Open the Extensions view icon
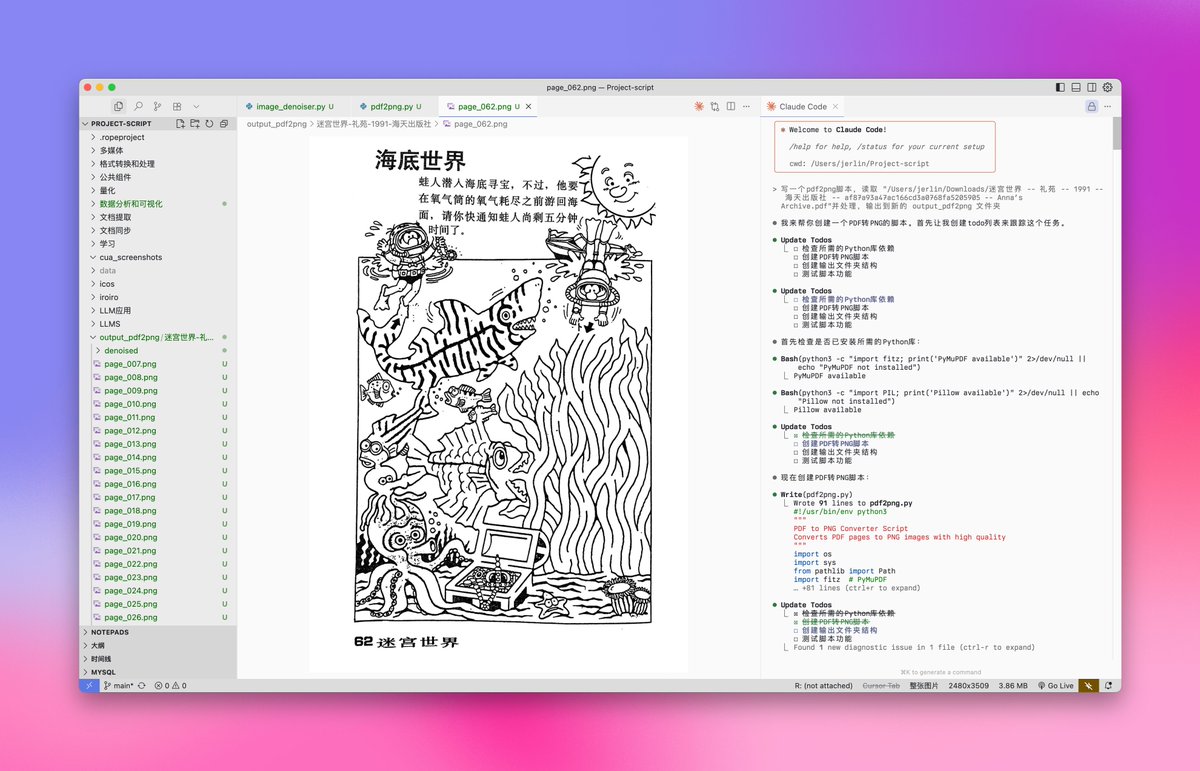Image resolution: width=1200 pixels, height=771 pixels. (177, 106)
